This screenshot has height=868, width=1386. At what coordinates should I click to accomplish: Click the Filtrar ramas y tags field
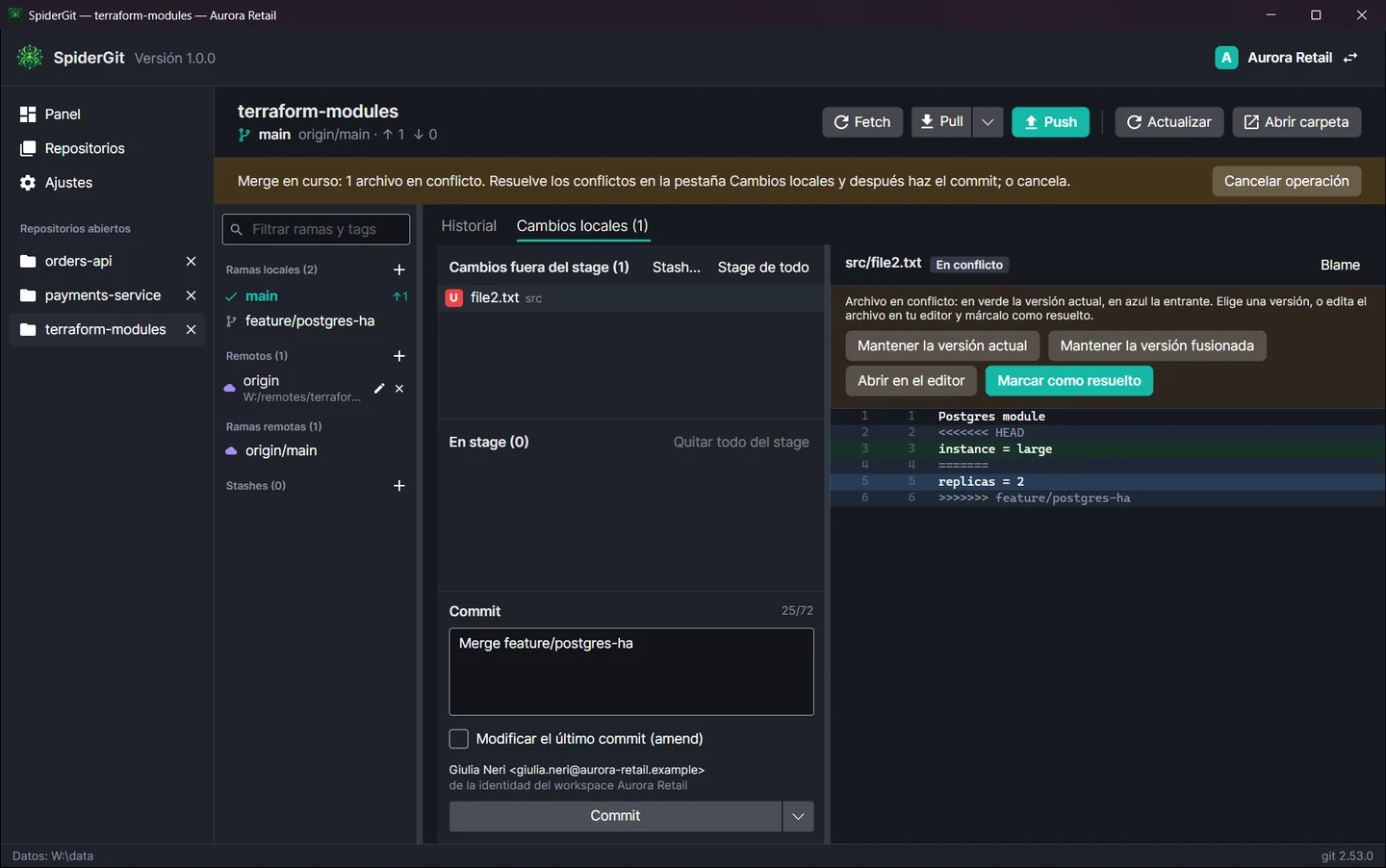(316, 229)
